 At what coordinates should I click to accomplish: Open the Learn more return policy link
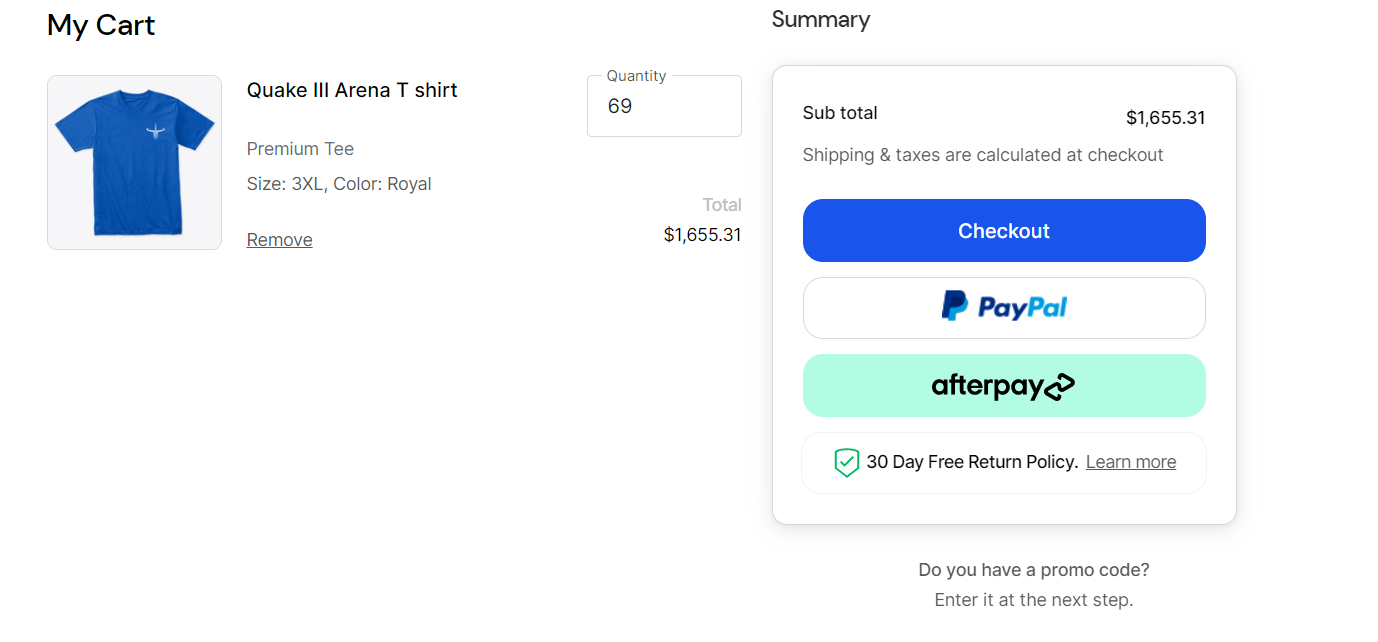1131,462
